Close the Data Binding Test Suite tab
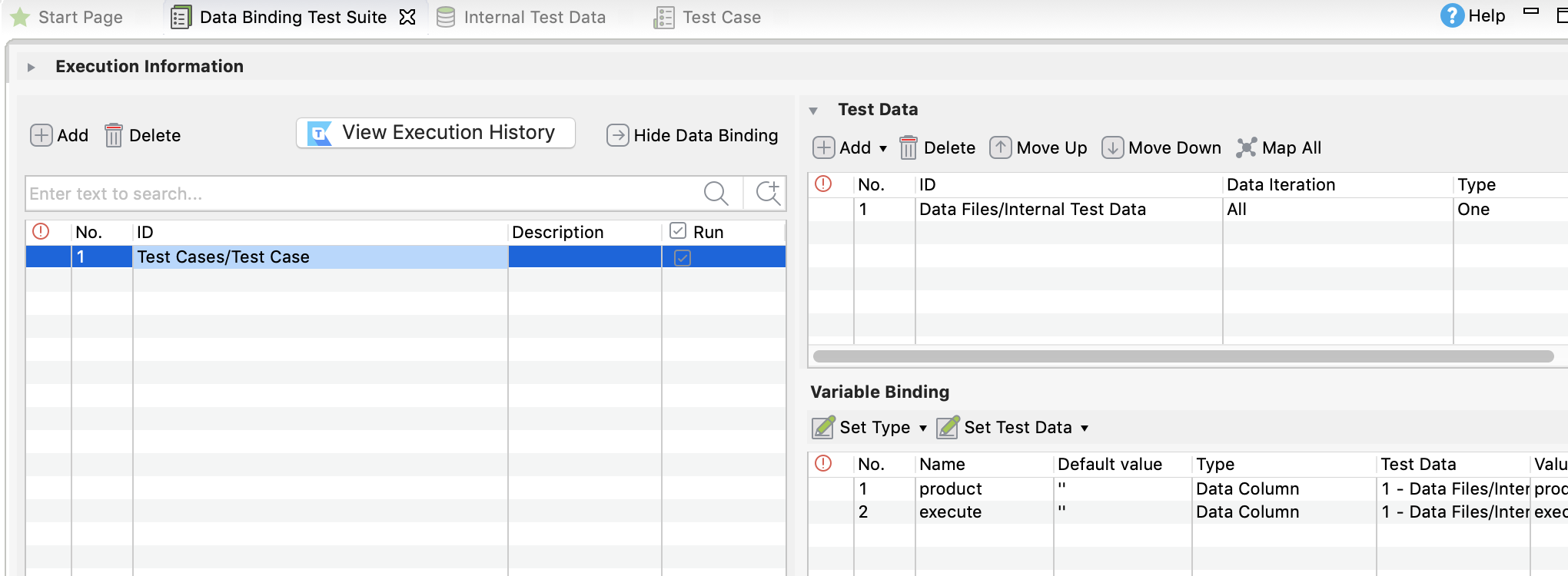 coord(407,17)
